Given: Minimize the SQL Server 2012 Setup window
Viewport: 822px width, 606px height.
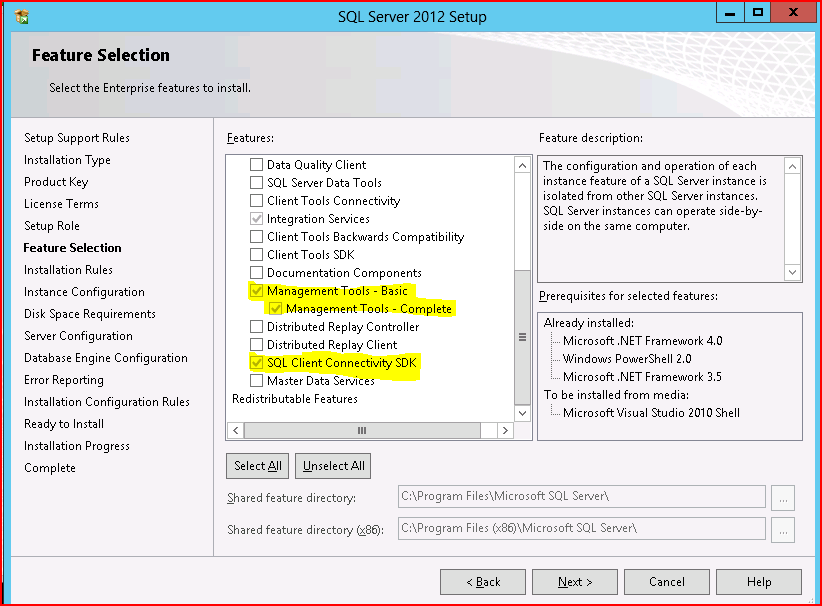Looking at the screenshot, I should click(x=730, y=13).
